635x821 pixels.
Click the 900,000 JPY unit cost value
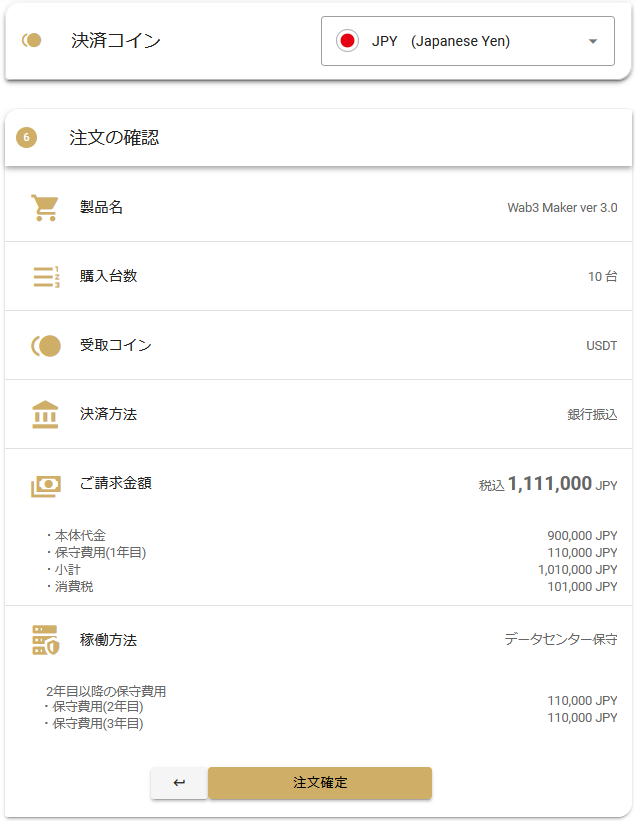pos(582,536)
